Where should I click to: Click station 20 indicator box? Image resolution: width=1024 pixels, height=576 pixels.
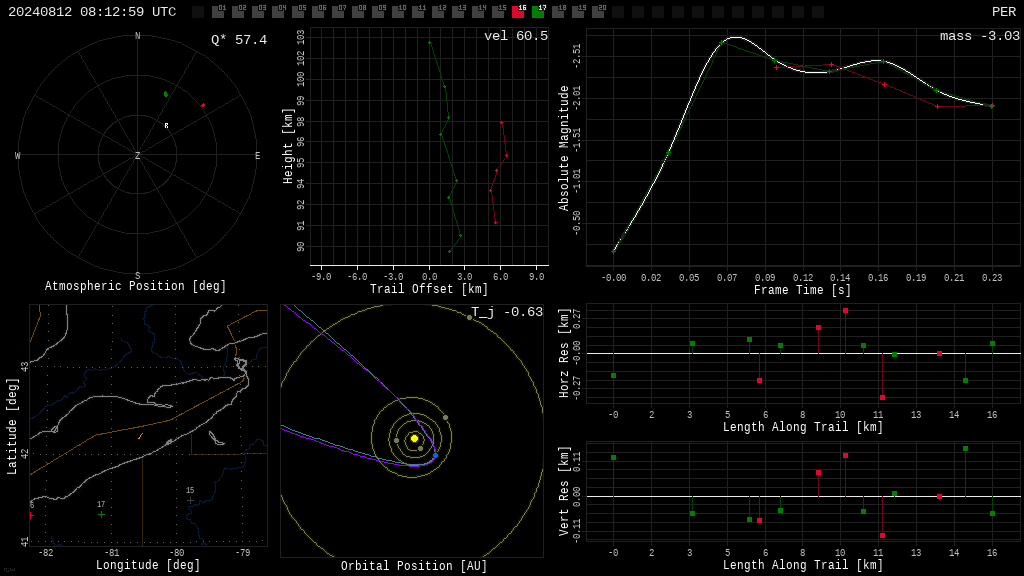coord(598,12)
